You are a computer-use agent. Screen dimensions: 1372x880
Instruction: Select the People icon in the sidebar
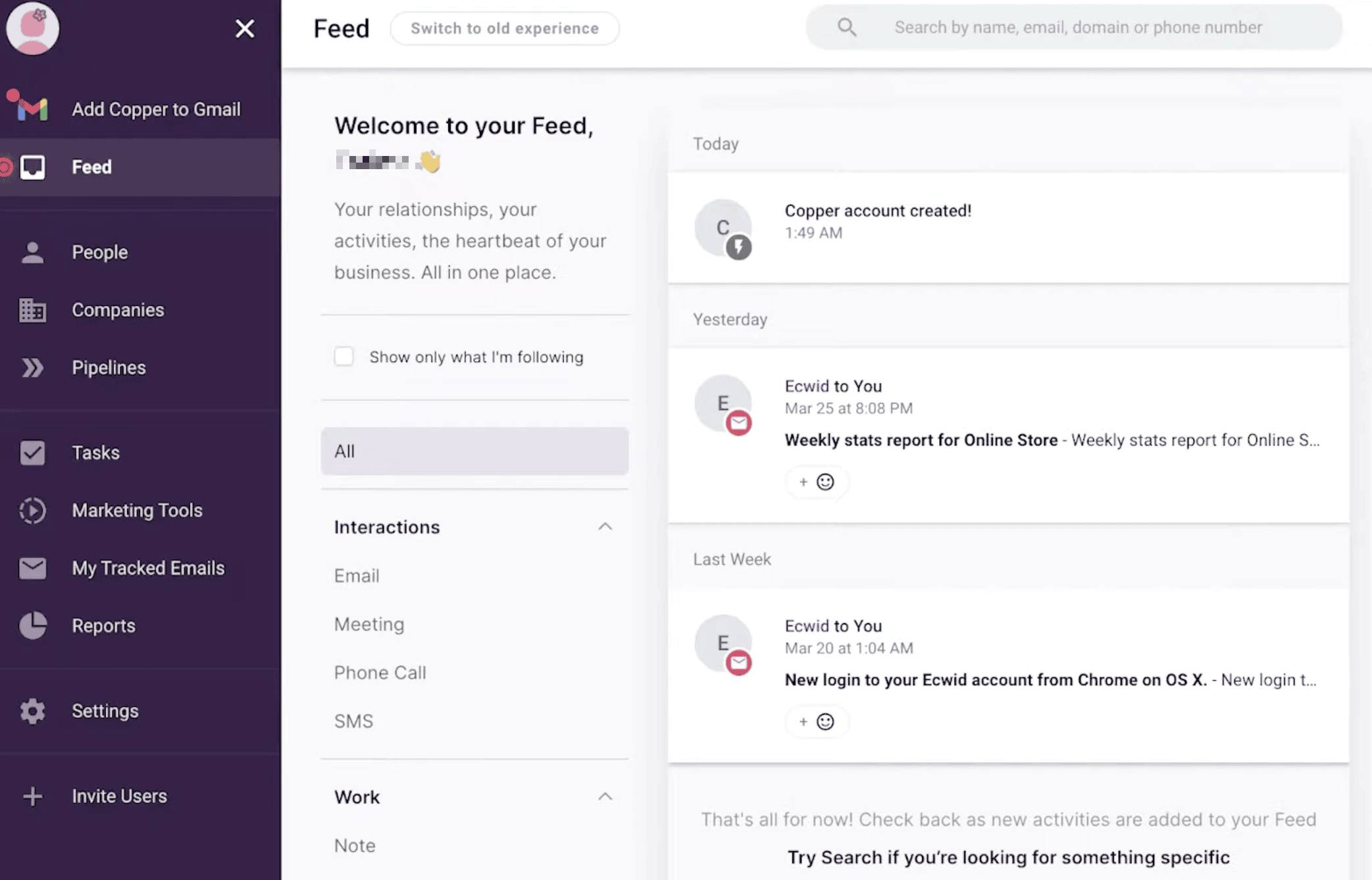pos(32,252)
